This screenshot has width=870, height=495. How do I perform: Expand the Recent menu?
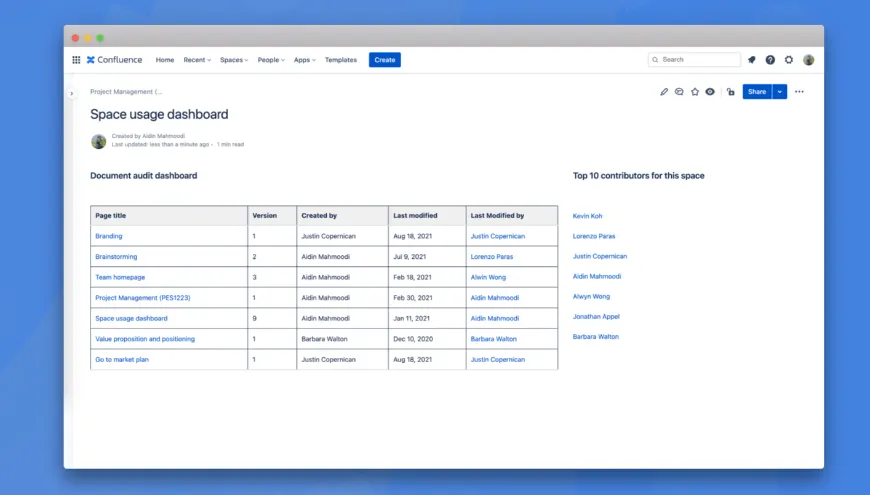point(197,60)
